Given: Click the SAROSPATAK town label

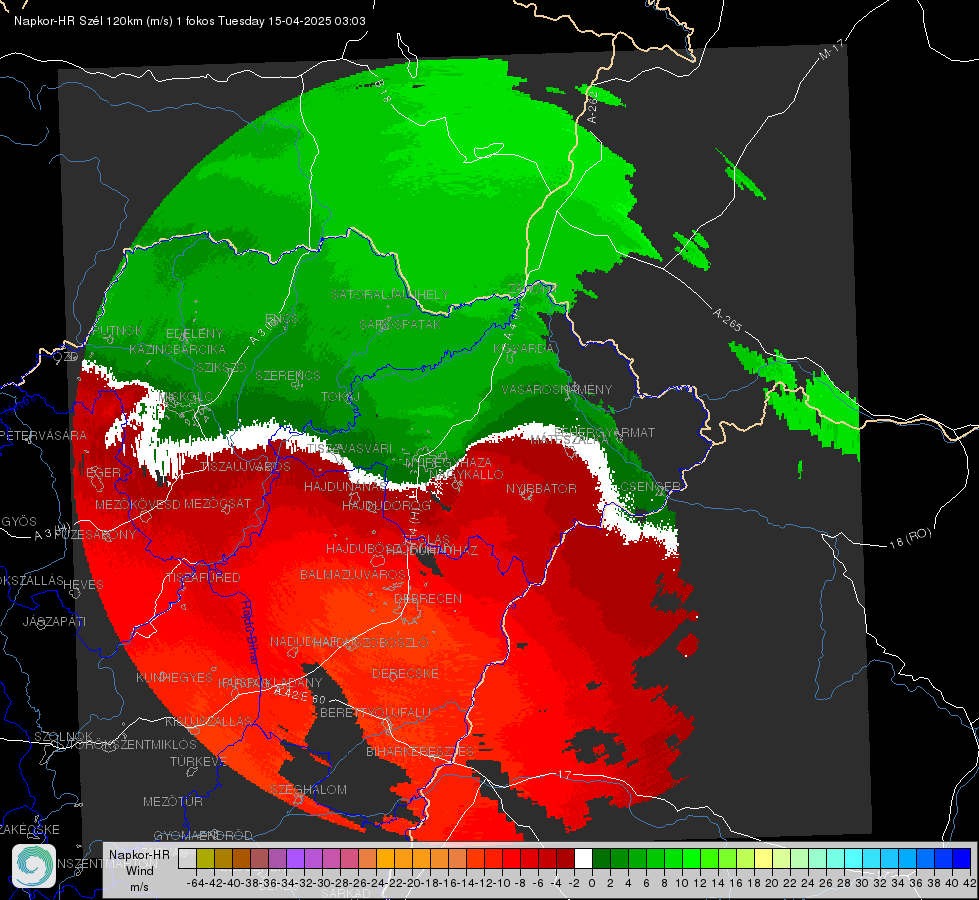Looking at the screenshot, I should coord(400,324).
